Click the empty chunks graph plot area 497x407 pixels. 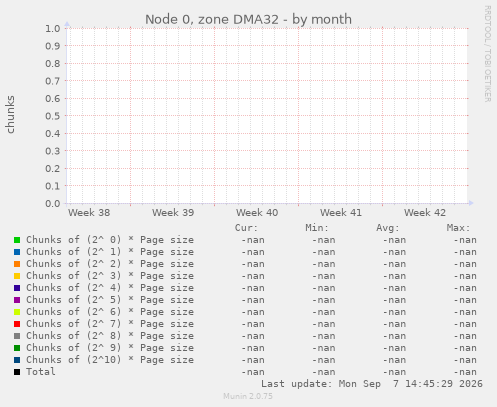click(x=267, y=116)
